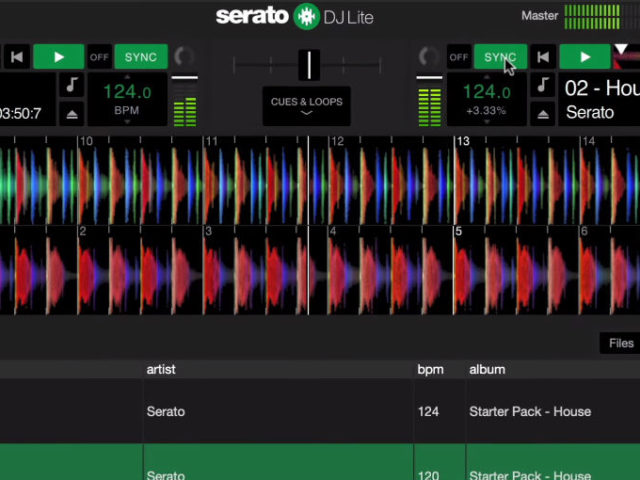Image resolution: width=640 pixels, height=480 pixels.
Task: Sort library by bpm column
Action: coord(430,369)
